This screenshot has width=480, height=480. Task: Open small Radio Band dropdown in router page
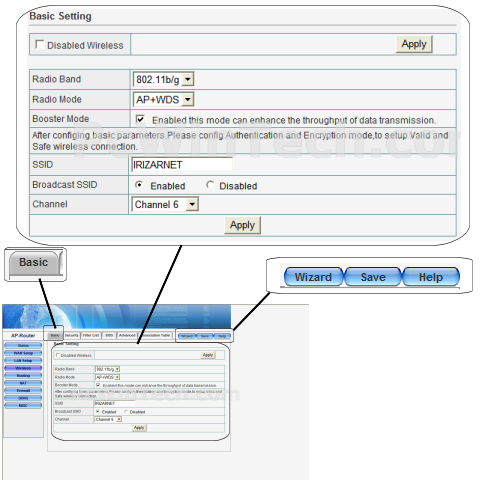pyautogui.click(x=107, y=369)
